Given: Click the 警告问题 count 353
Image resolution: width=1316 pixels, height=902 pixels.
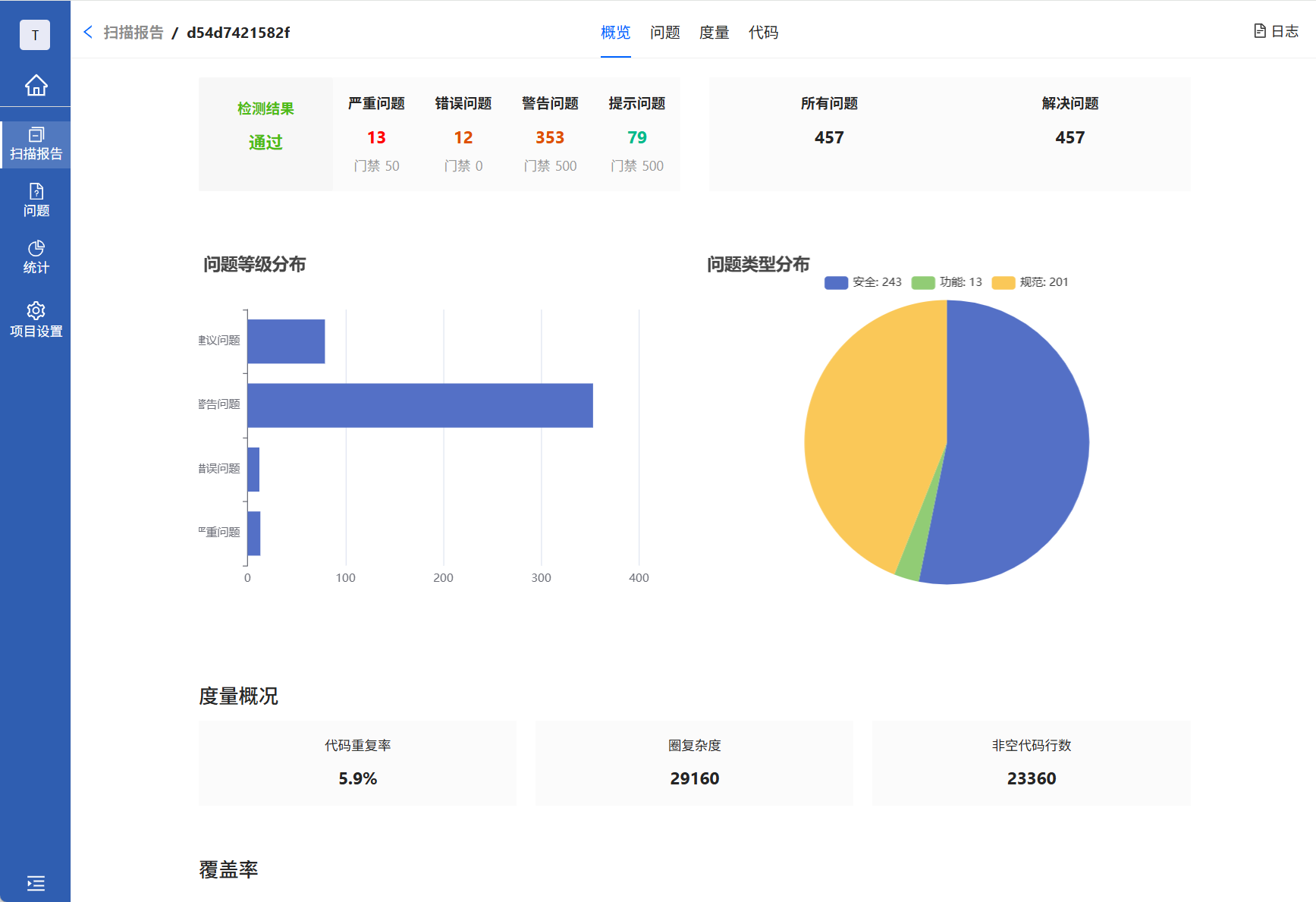Looking at the screenshot, I should (x=550, y=137).
